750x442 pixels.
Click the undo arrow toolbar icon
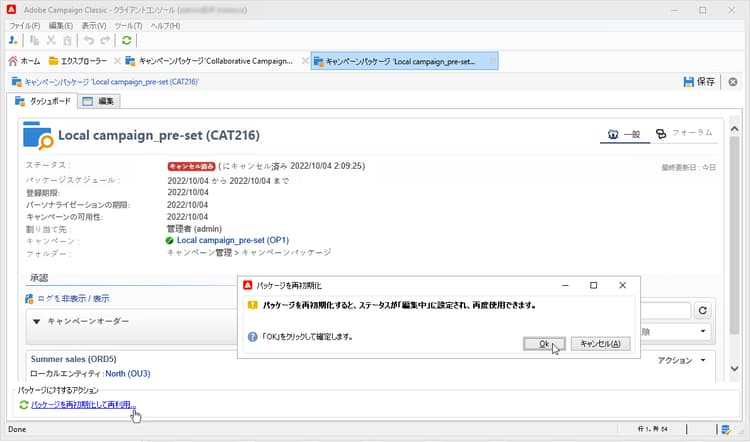89,41
